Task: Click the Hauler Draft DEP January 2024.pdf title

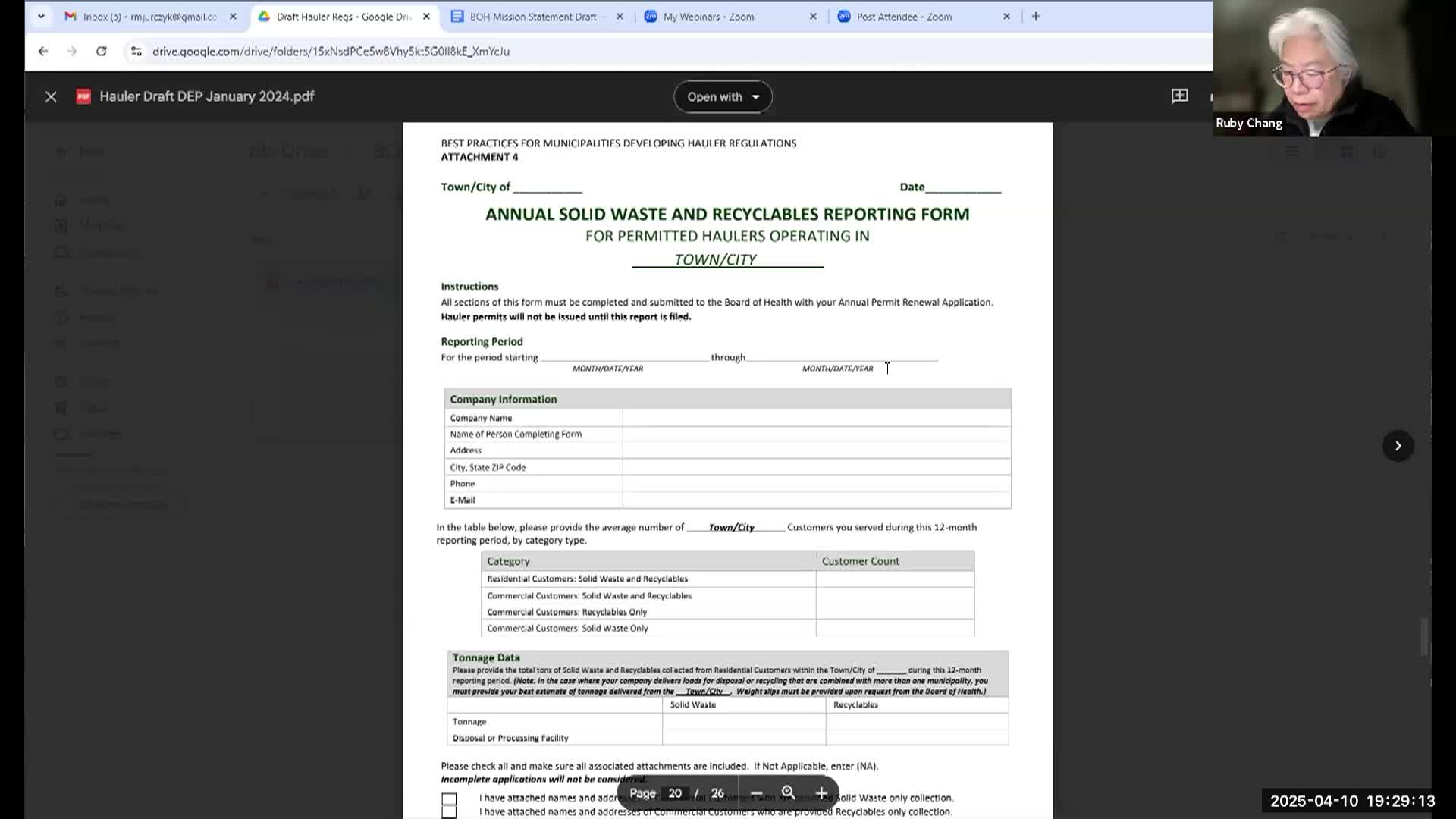Action: click(207, 96)
